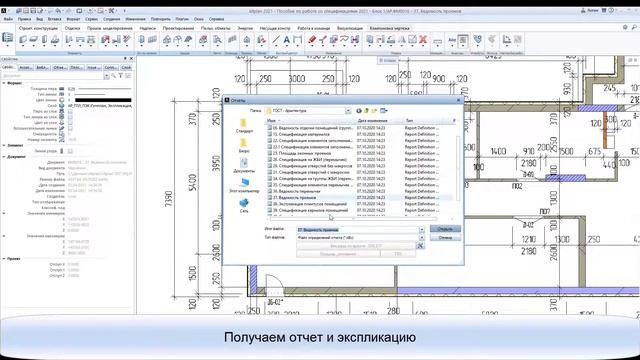Screen dimensions: 640x360
Task: Open the Файл menu
Action: pyautogui.click(x=8, y=19)
